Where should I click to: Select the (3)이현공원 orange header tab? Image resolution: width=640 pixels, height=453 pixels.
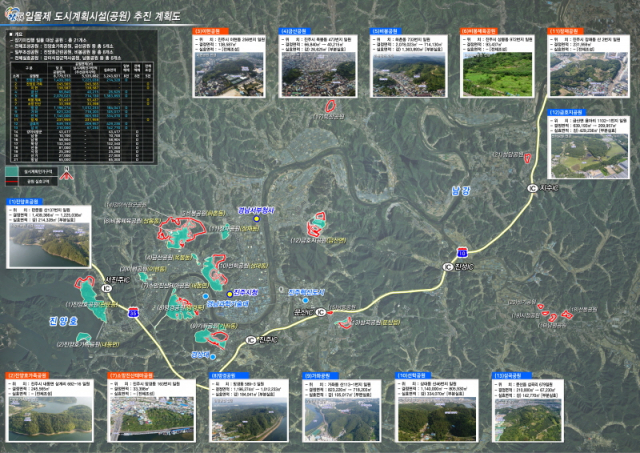tap(210, 31)
